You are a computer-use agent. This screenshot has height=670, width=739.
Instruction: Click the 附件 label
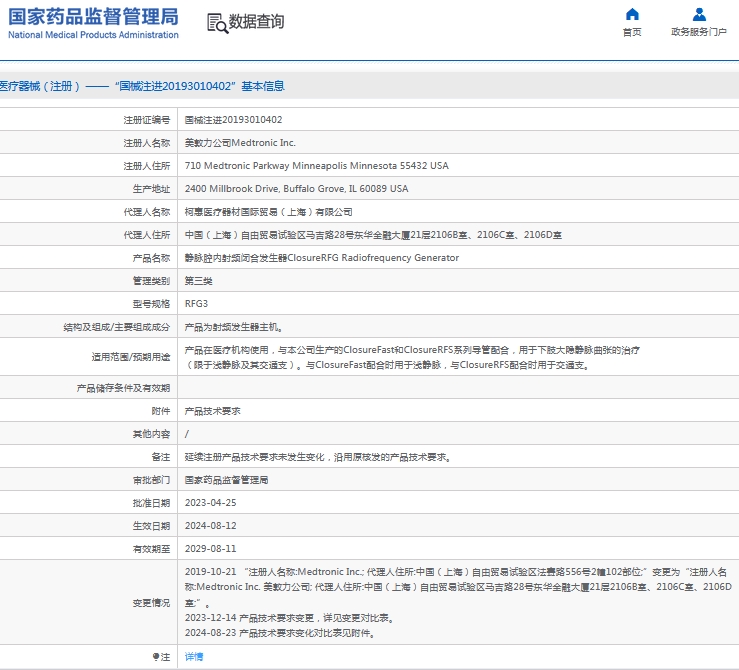tap(161, 411)
